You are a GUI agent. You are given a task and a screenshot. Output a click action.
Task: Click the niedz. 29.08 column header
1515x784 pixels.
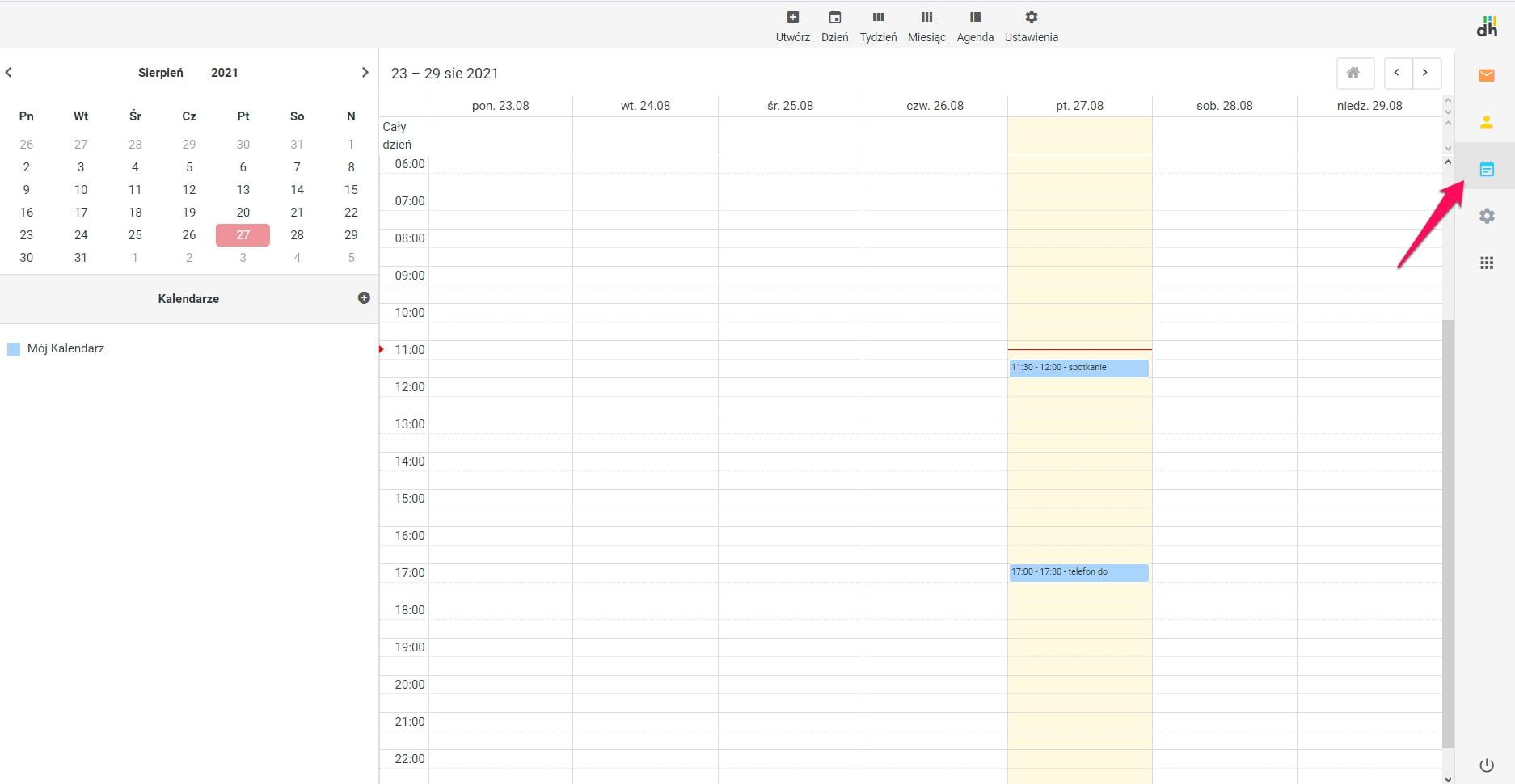(1369, 106)
